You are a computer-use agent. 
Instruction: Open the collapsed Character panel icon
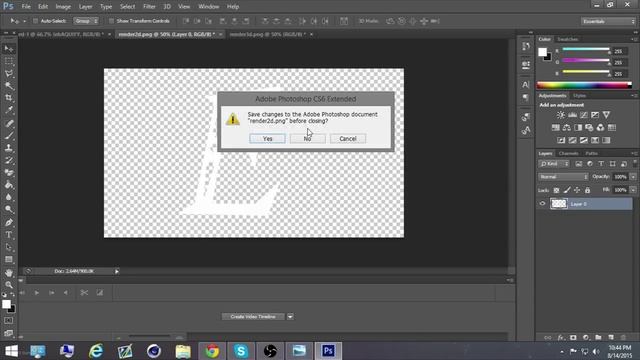(x=526, y=84)
